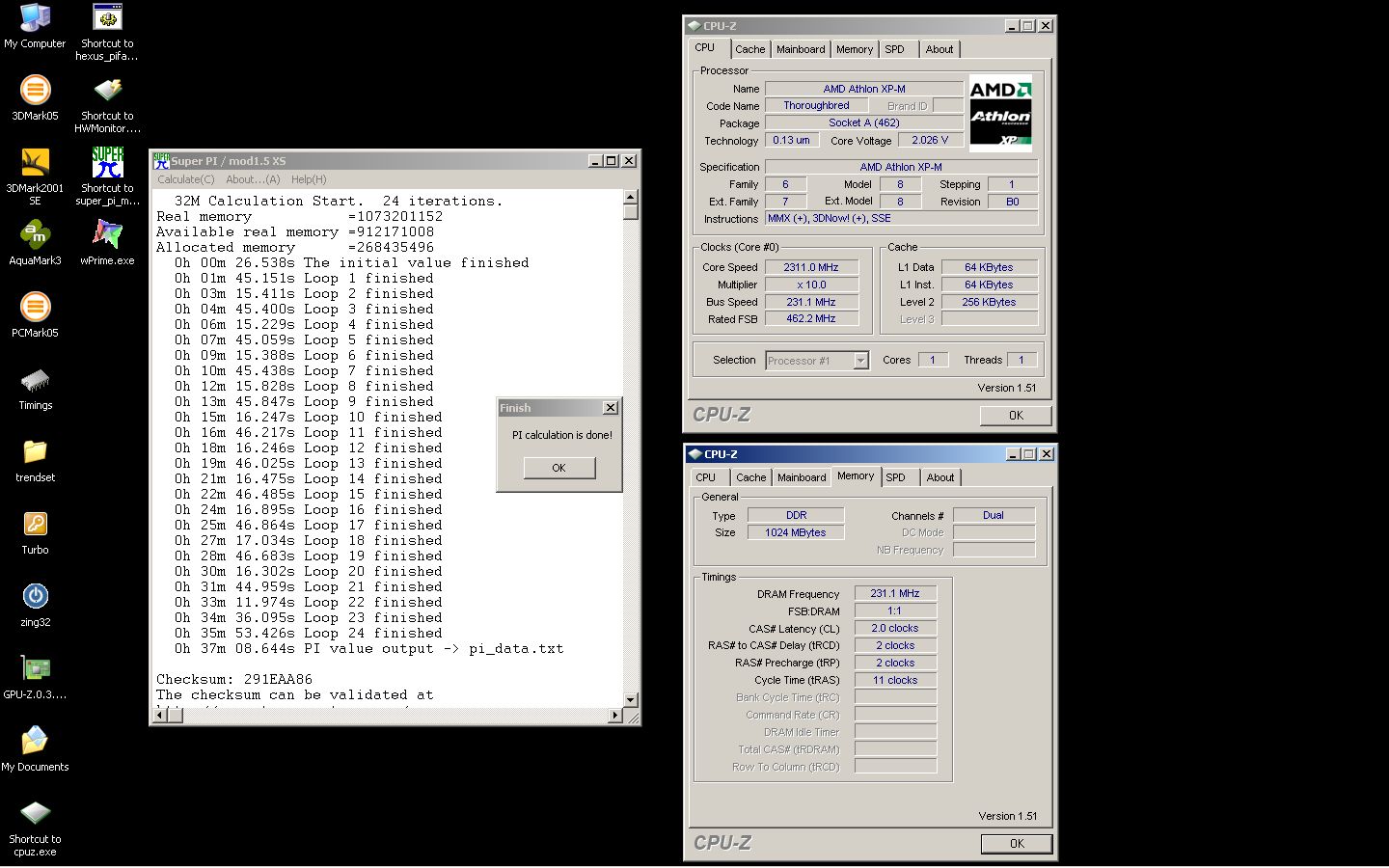Click the PI value output pi_data.txt line
This screenshot has height=868, width=1389.
[x=369, y=648]
